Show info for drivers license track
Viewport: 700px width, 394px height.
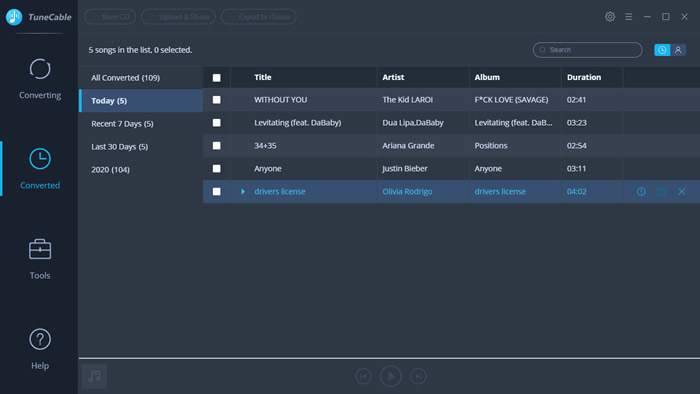pos(641,191)
